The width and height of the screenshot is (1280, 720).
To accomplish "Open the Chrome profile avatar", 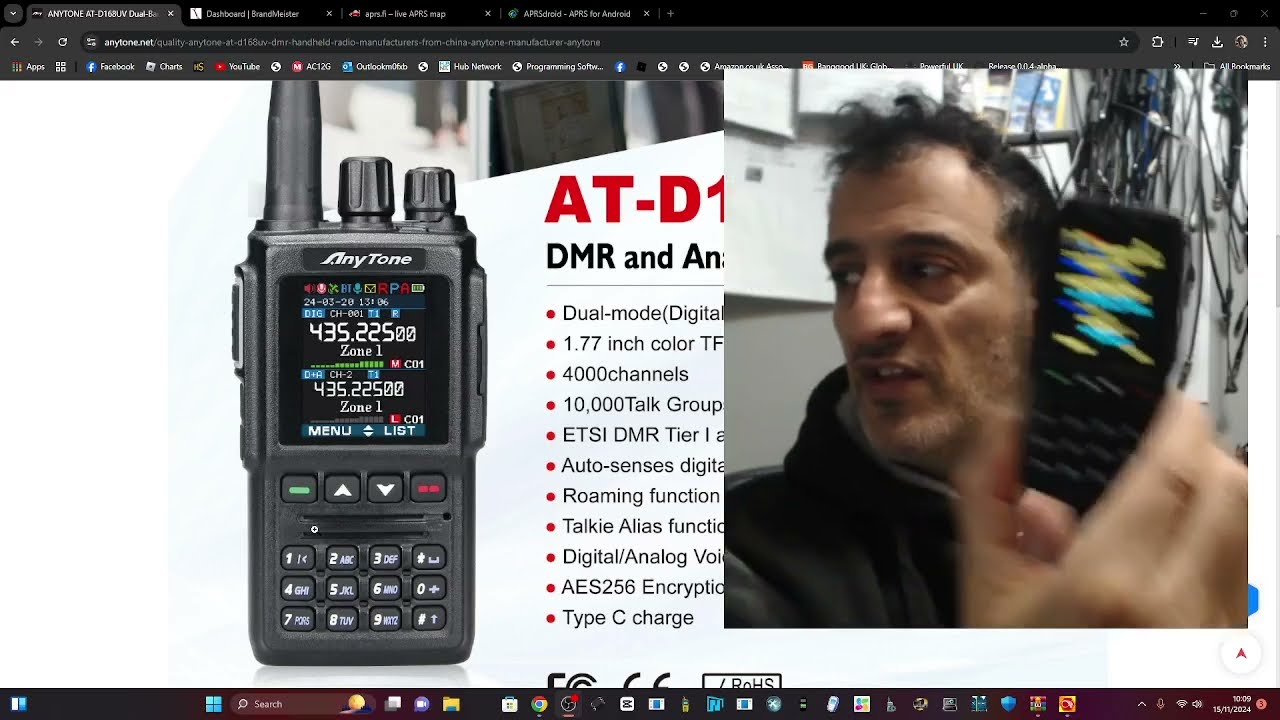I will click(x=1241, y=42).
